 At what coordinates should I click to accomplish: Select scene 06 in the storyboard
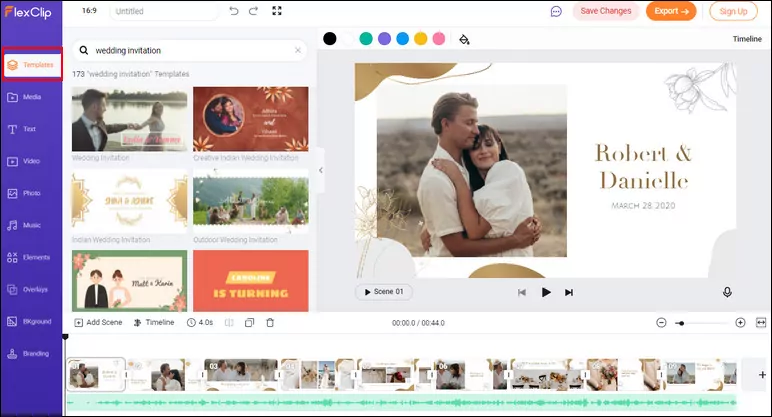coord(470,374)
